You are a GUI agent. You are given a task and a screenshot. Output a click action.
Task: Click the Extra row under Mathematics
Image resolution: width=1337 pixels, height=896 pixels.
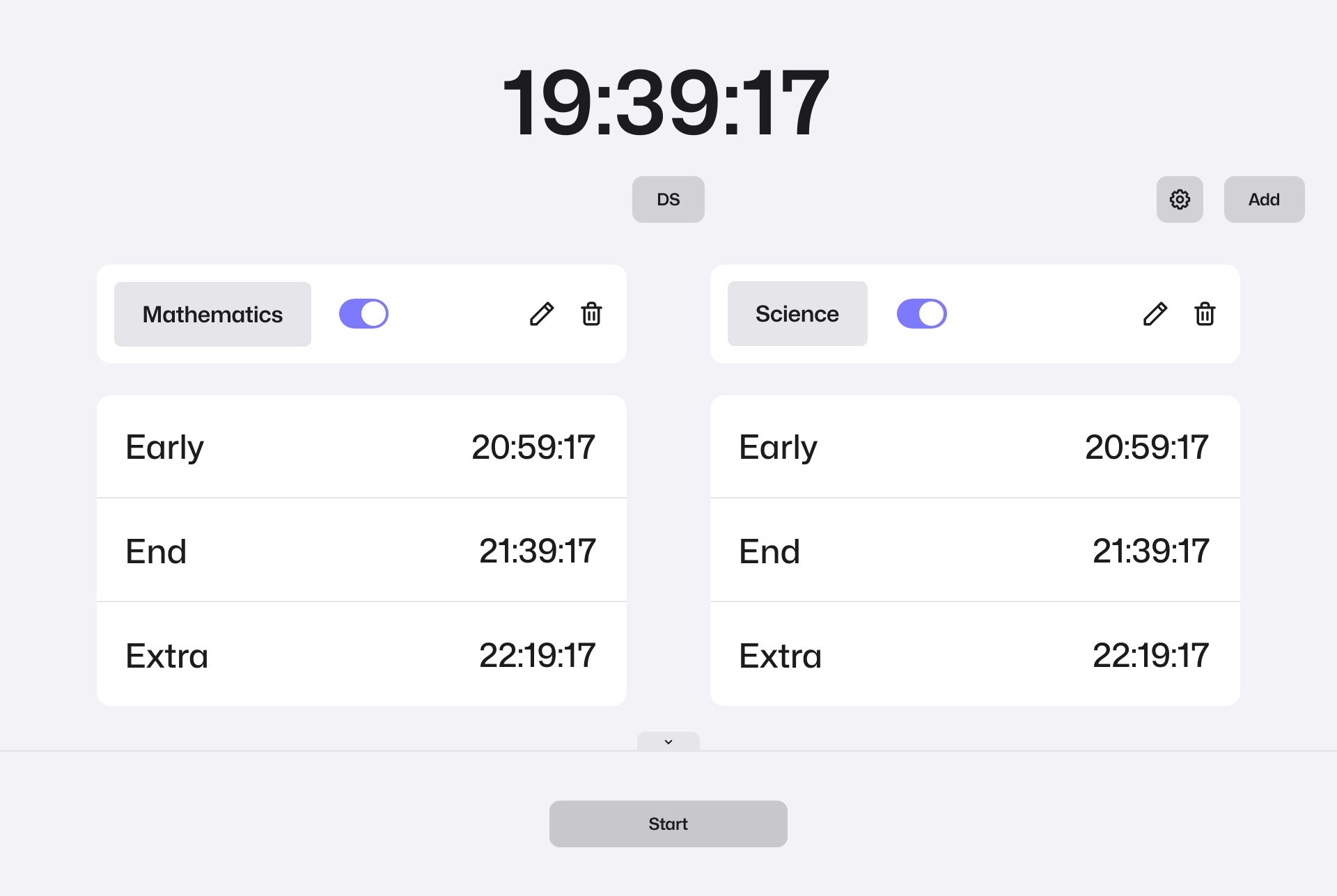point(361,654)
